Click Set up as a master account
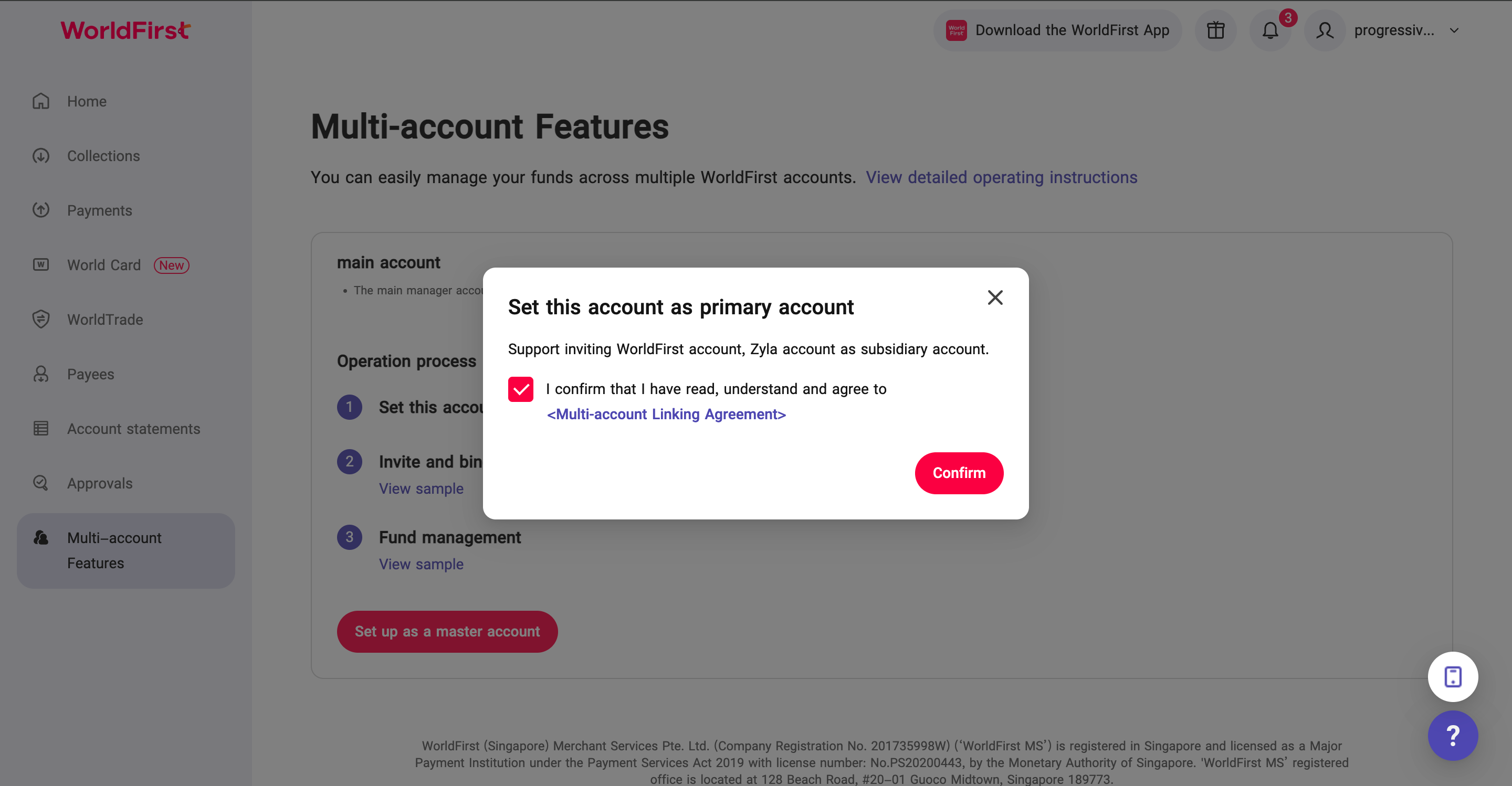The width and height of the screenshot is (1512, 786). pyautogui.click(x=447, y=632)
